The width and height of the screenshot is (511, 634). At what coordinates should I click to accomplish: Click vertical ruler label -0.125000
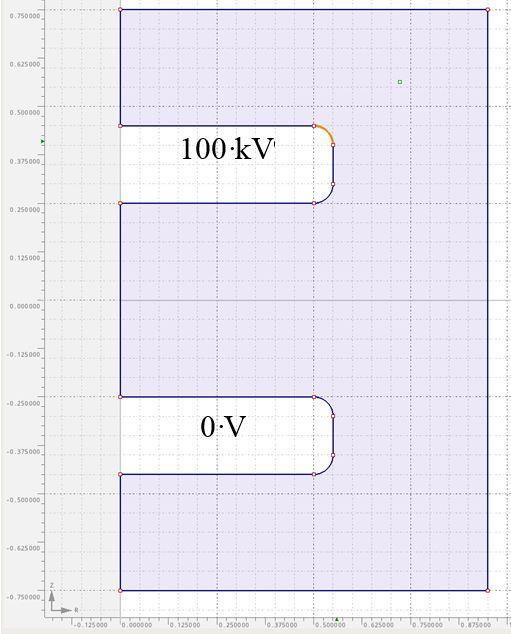click(23, 355)
